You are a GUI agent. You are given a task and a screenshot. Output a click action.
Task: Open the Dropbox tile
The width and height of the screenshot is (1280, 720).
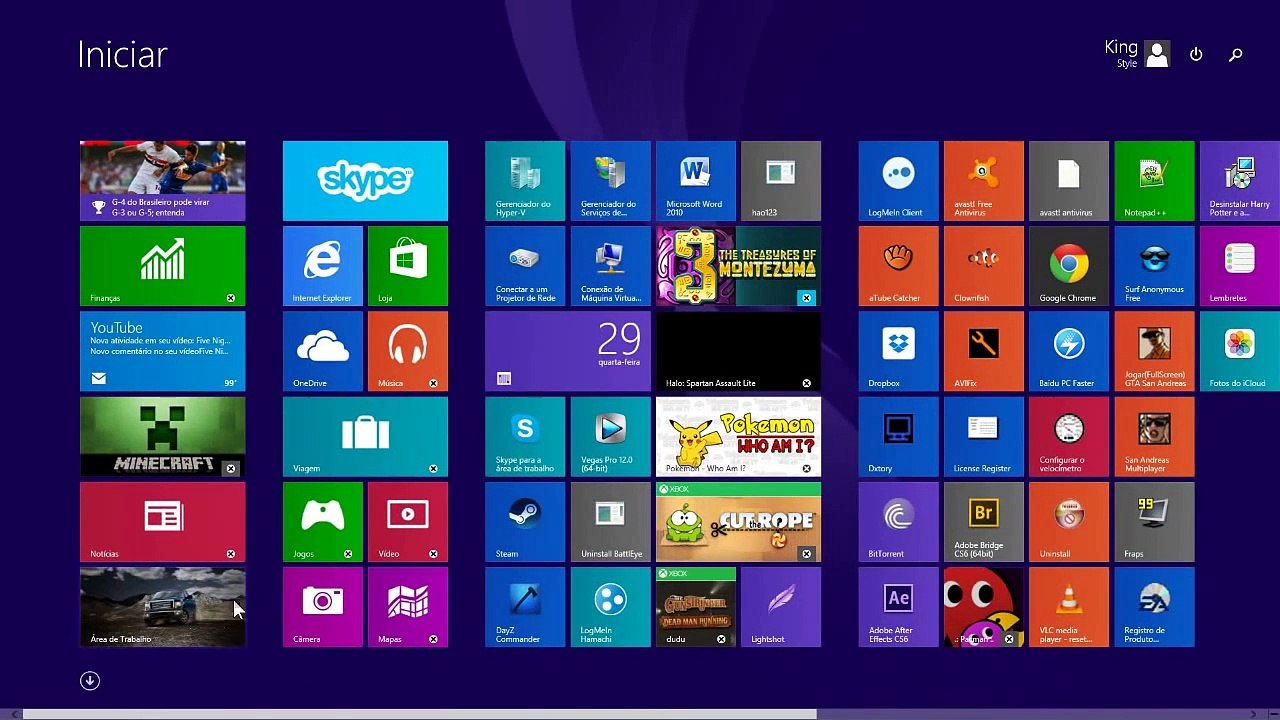[x=898, y=351]
